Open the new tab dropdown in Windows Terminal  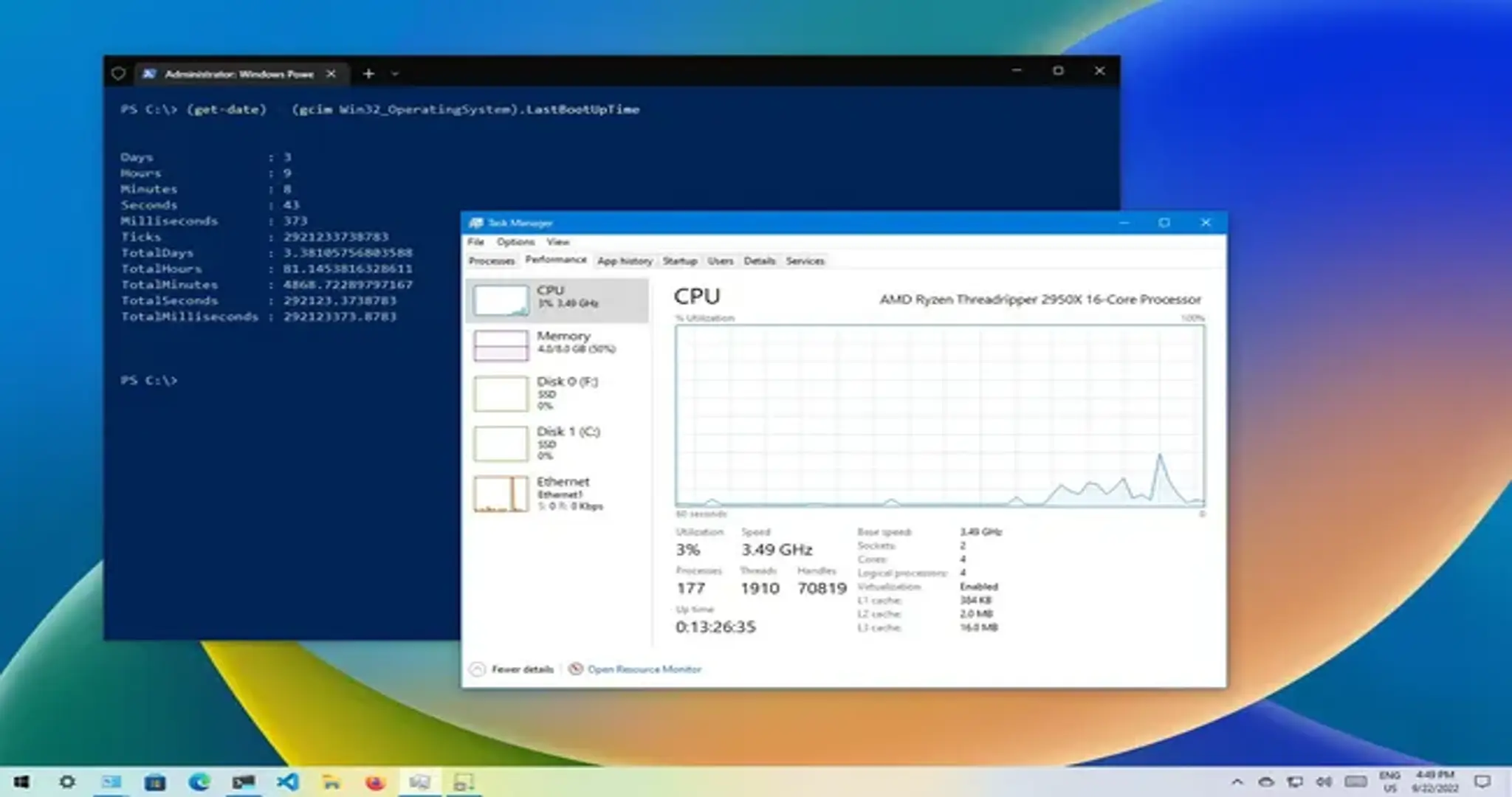coord(396,74)
